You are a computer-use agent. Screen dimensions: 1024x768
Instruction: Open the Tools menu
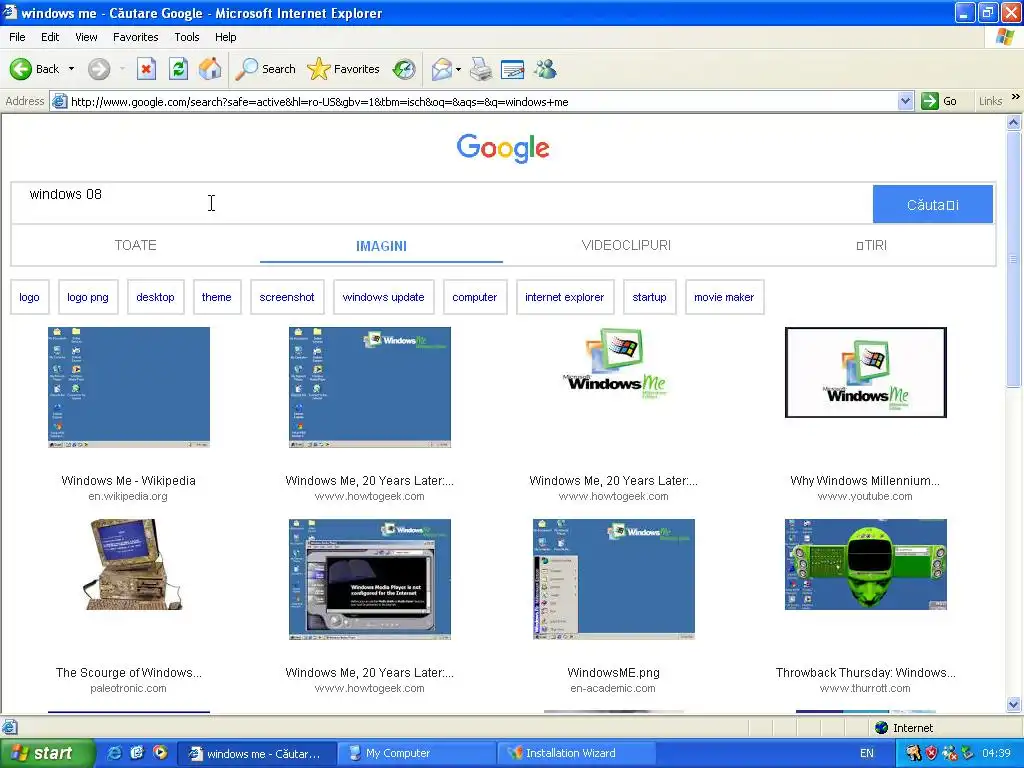pyautogui.click(x=187, y=37)
